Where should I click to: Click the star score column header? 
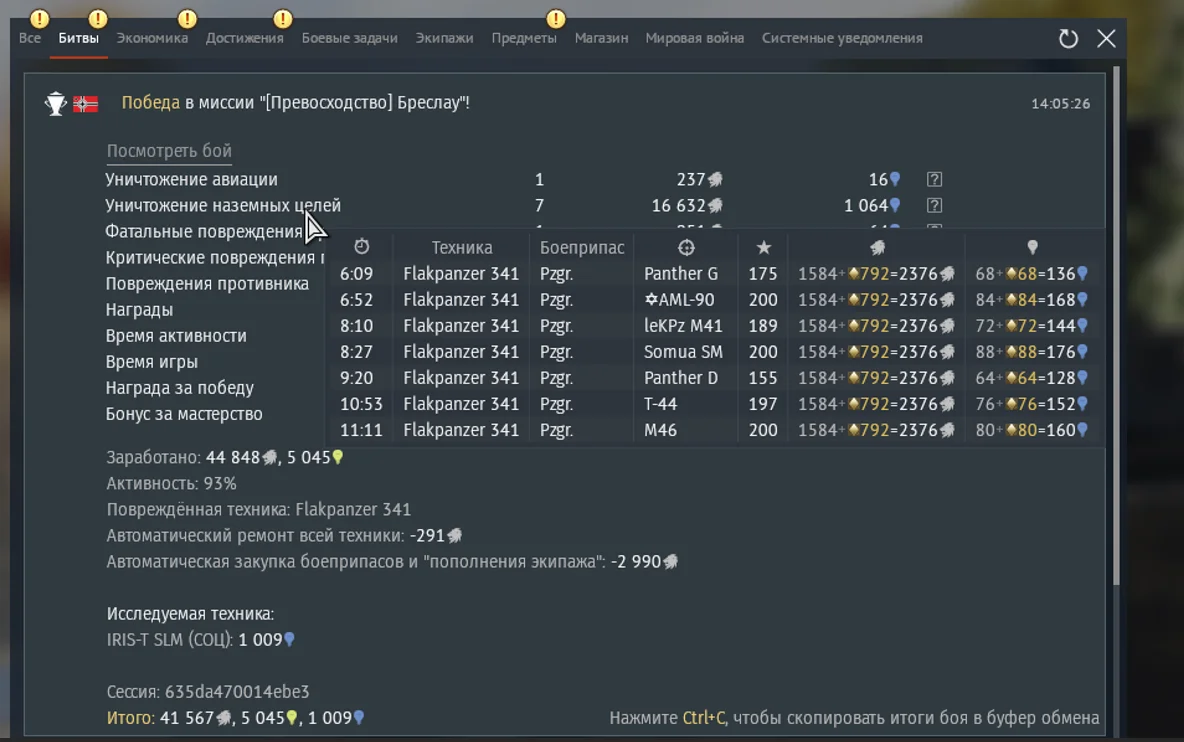click(763, 247)
